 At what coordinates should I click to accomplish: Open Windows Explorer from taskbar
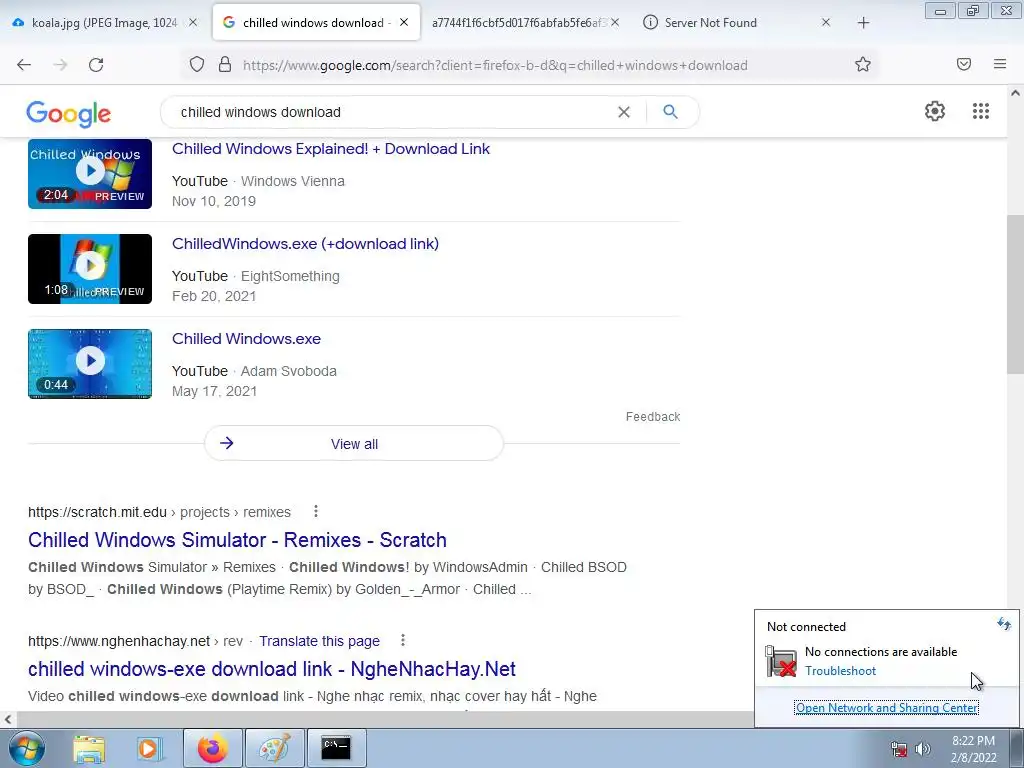(89, 748)
